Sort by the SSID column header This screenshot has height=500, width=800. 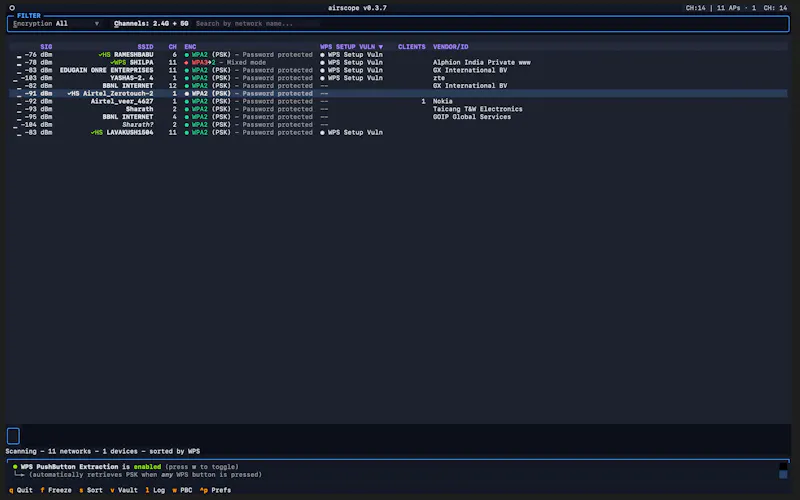pyautogui.click(x=145, y=46)
